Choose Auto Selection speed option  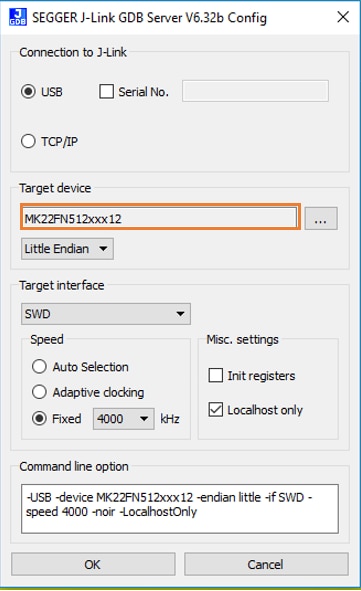[39, 366]
